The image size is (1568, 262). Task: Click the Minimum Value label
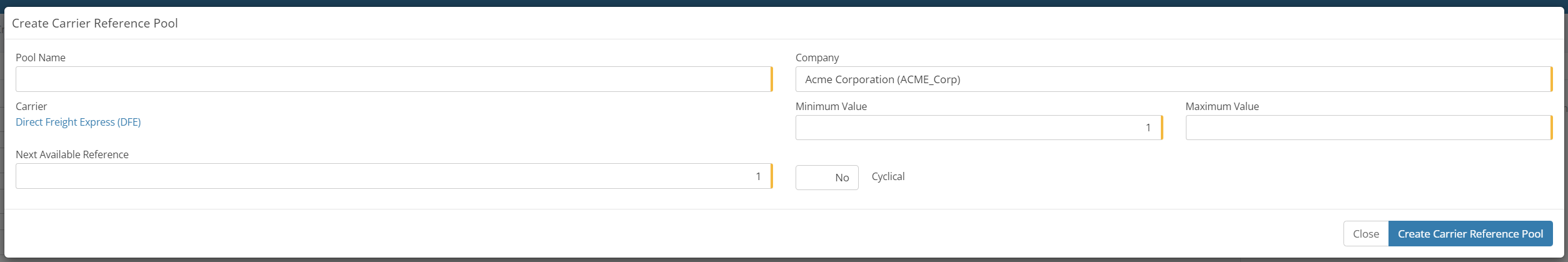(x=831, y=106)
